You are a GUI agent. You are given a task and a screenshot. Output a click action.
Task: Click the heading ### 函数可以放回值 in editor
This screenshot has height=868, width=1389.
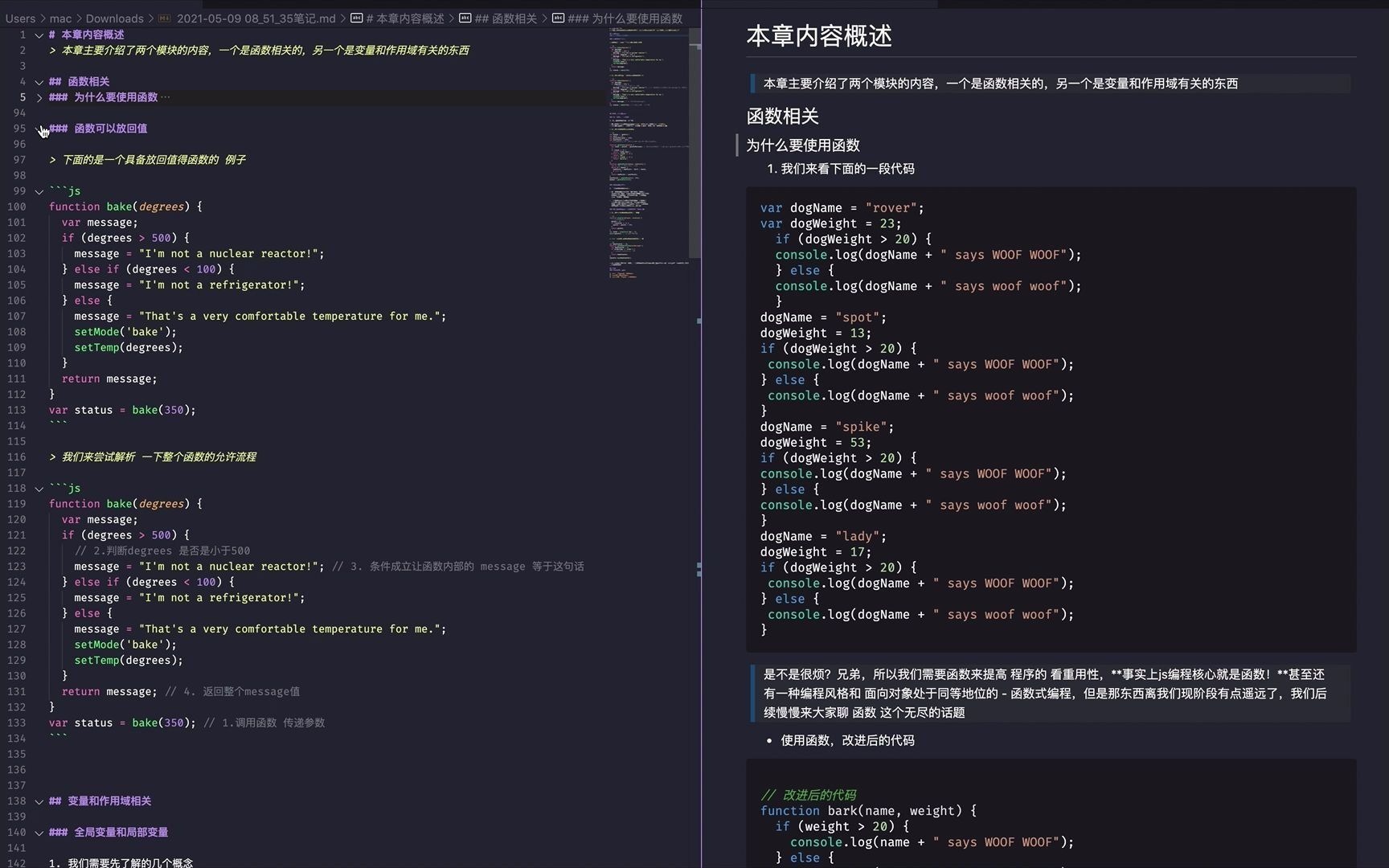(x=98, y=129)
